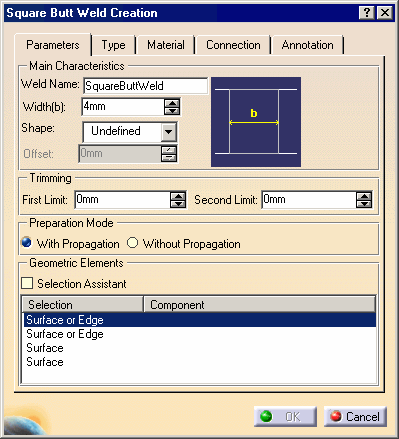Decrease Second Limit with down arrow
Screen dimensions: 399x439
click(x=364, y=204)
